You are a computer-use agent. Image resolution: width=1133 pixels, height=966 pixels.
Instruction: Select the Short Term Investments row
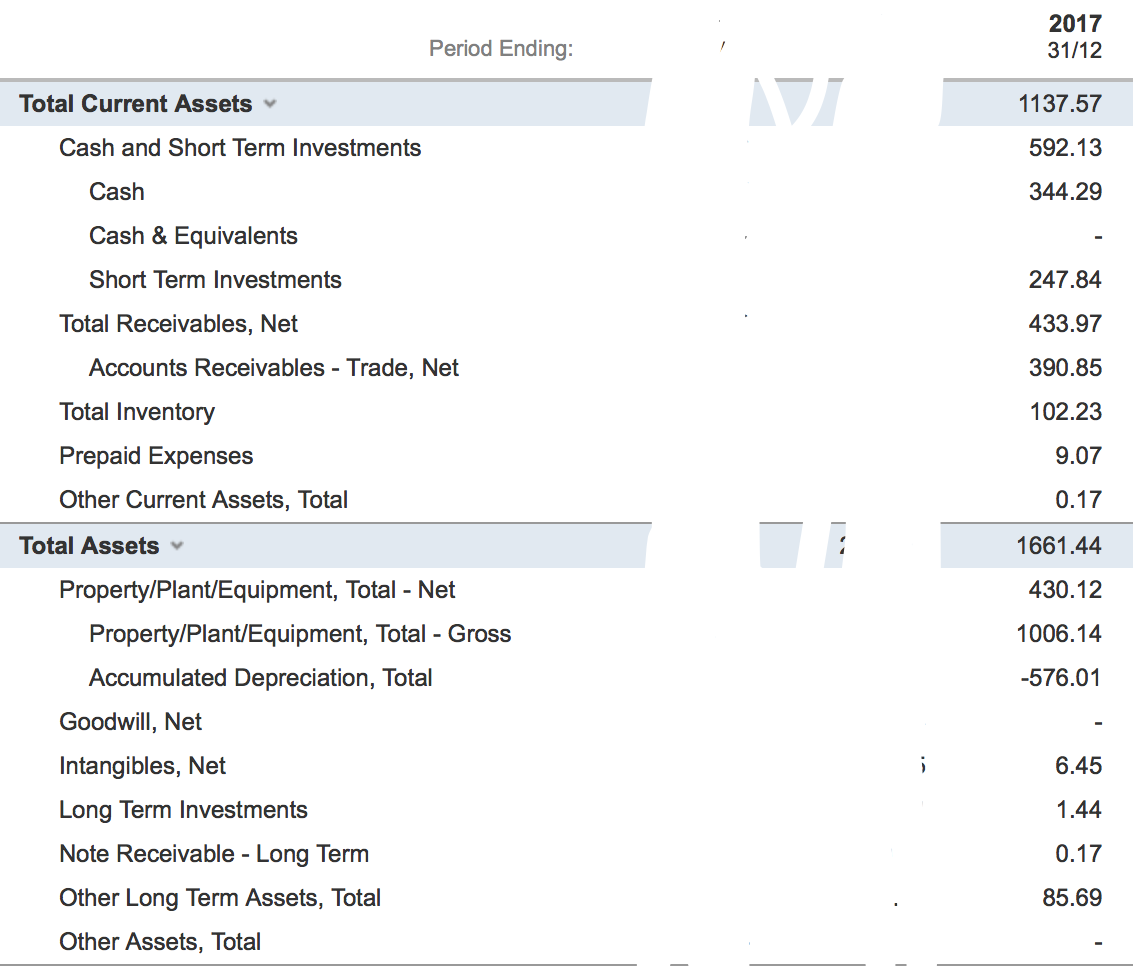coord(215,279)
